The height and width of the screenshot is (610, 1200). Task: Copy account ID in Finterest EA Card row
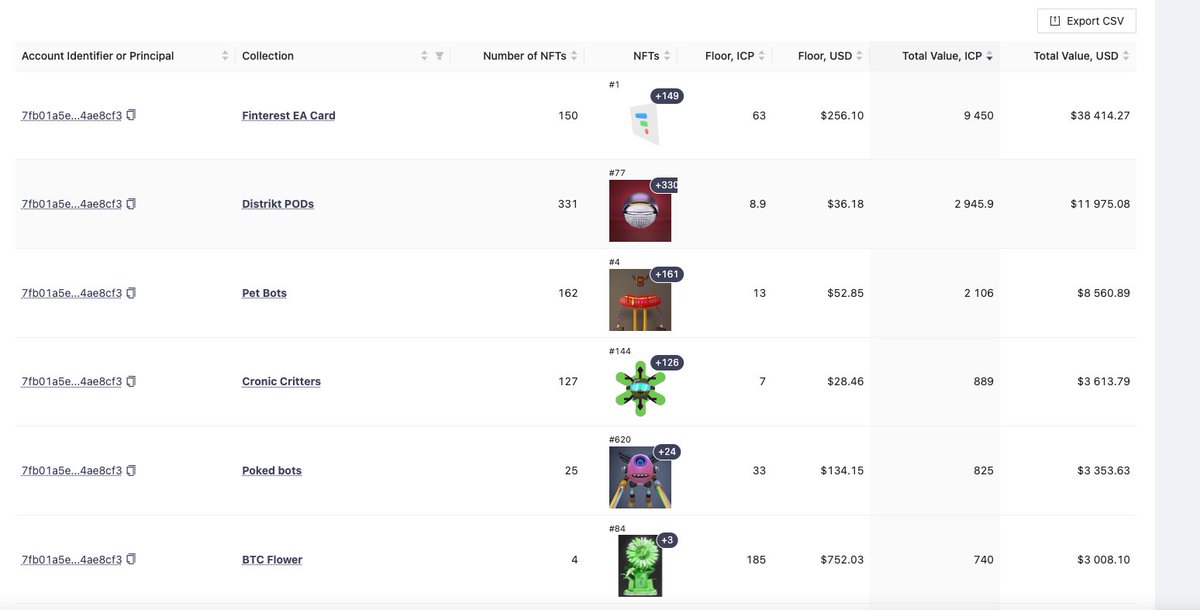click(131, 115)
